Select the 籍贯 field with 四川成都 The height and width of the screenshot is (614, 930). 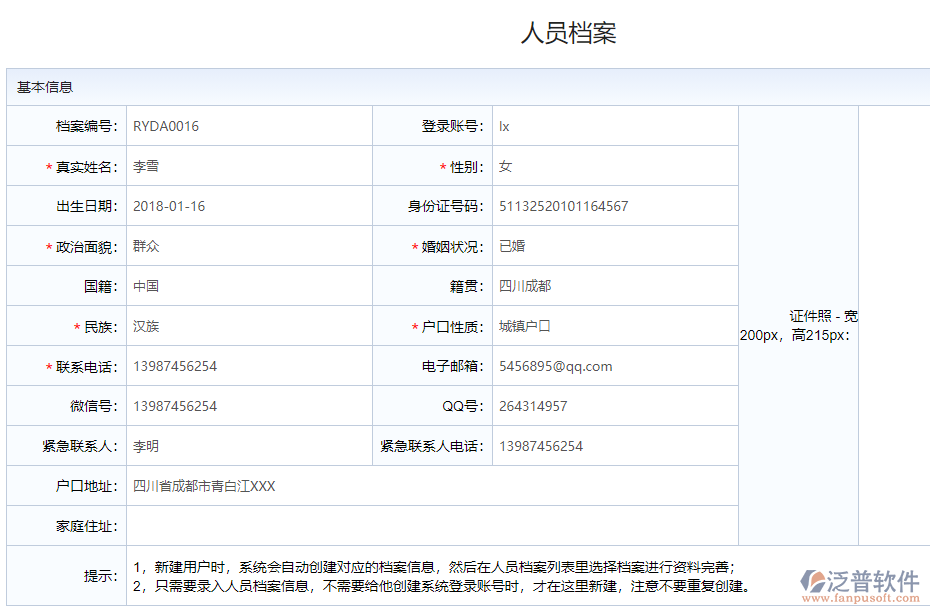point(614,286)
